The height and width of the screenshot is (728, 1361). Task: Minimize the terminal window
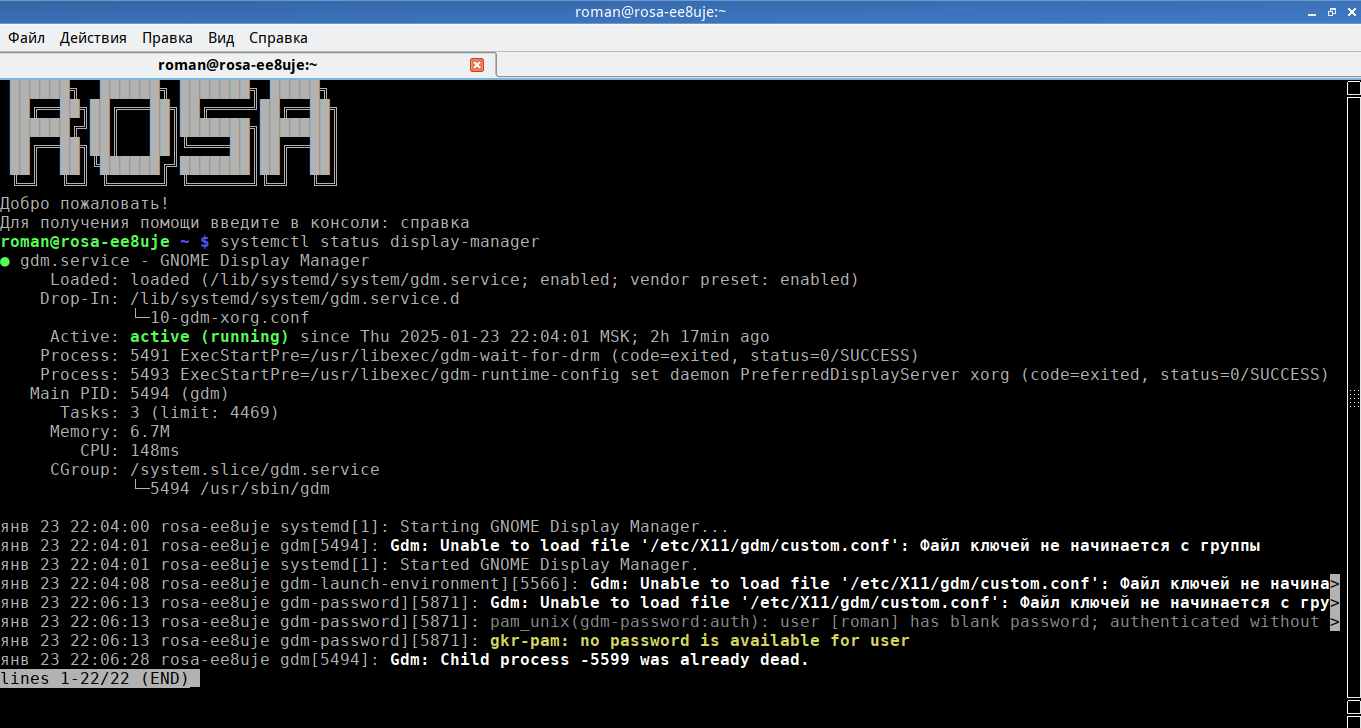1314,12
